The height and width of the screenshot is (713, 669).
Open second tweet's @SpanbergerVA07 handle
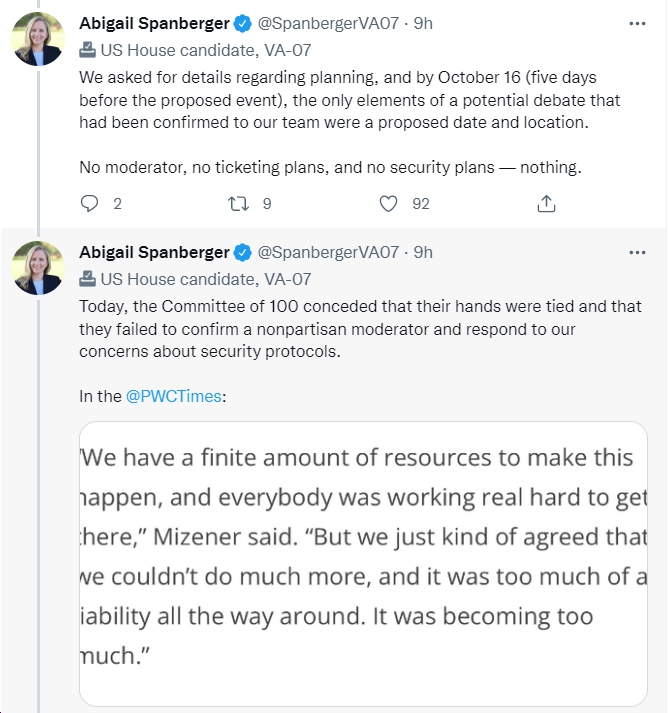pyautogui.click(x=328, y=252)
